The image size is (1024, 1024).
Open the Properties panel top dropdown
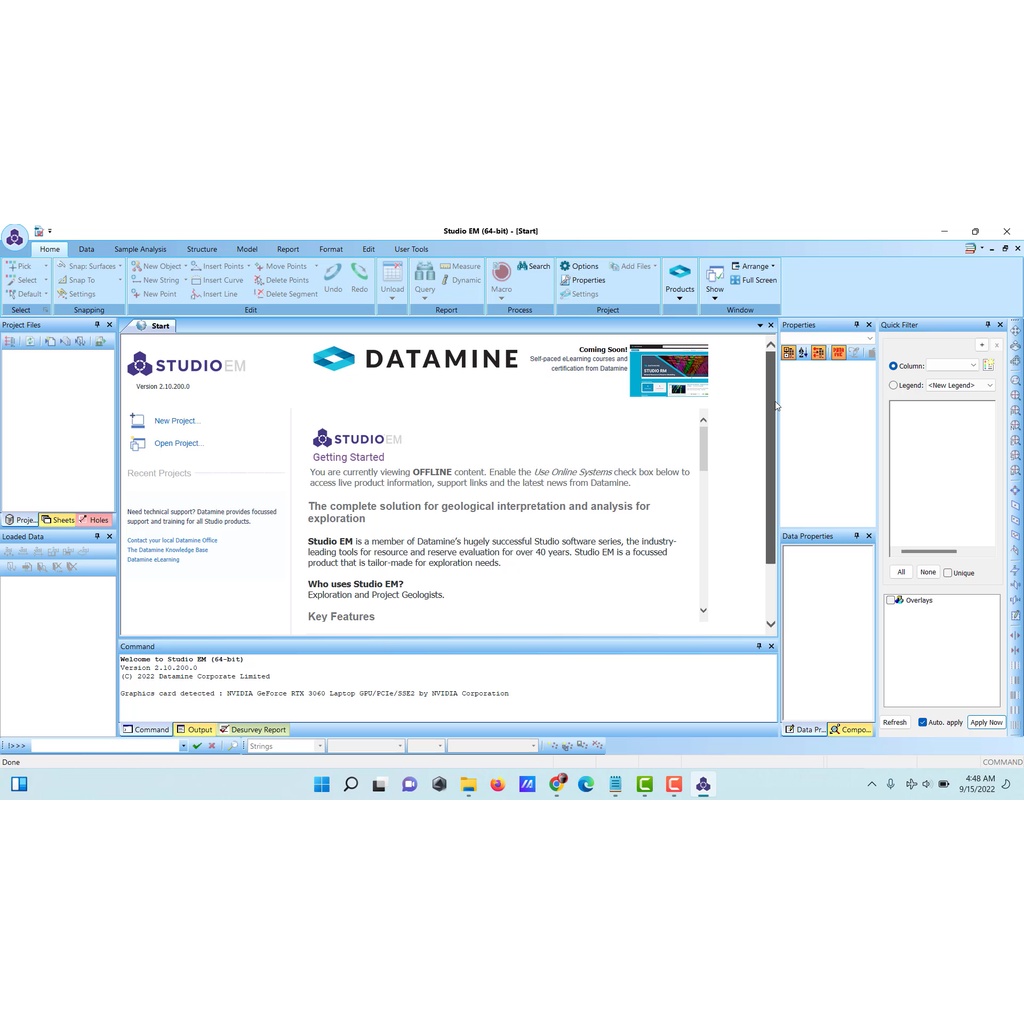(x=869, y=338)
